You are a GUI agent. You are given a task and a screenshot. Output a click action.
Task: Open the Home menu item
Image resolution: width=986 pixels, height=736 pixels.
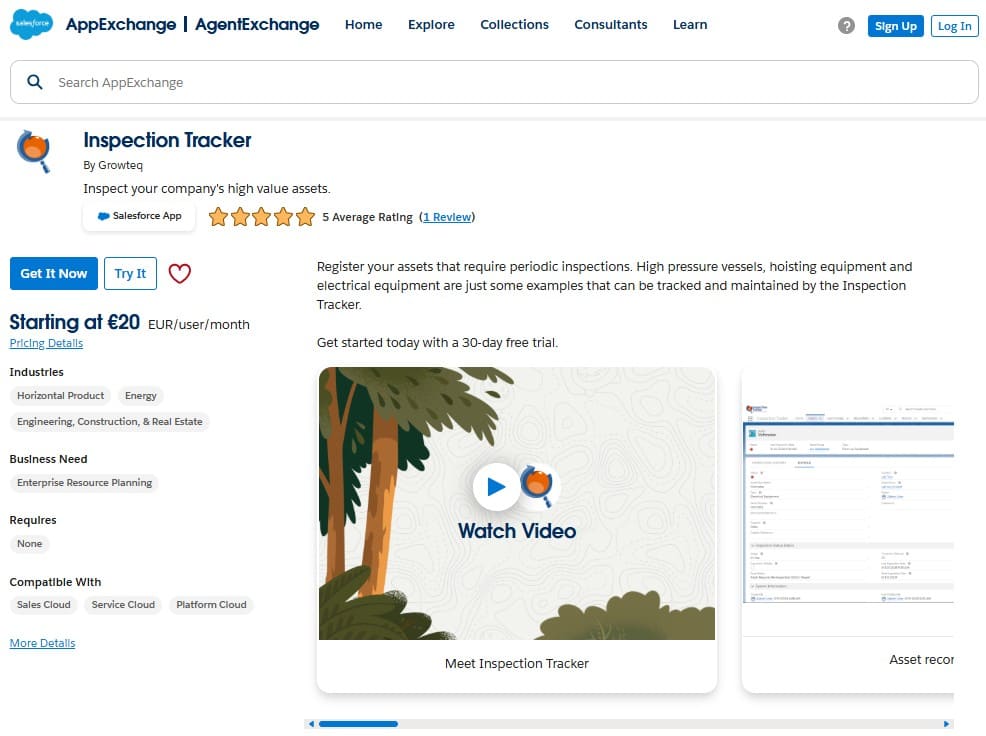[363, 25]
